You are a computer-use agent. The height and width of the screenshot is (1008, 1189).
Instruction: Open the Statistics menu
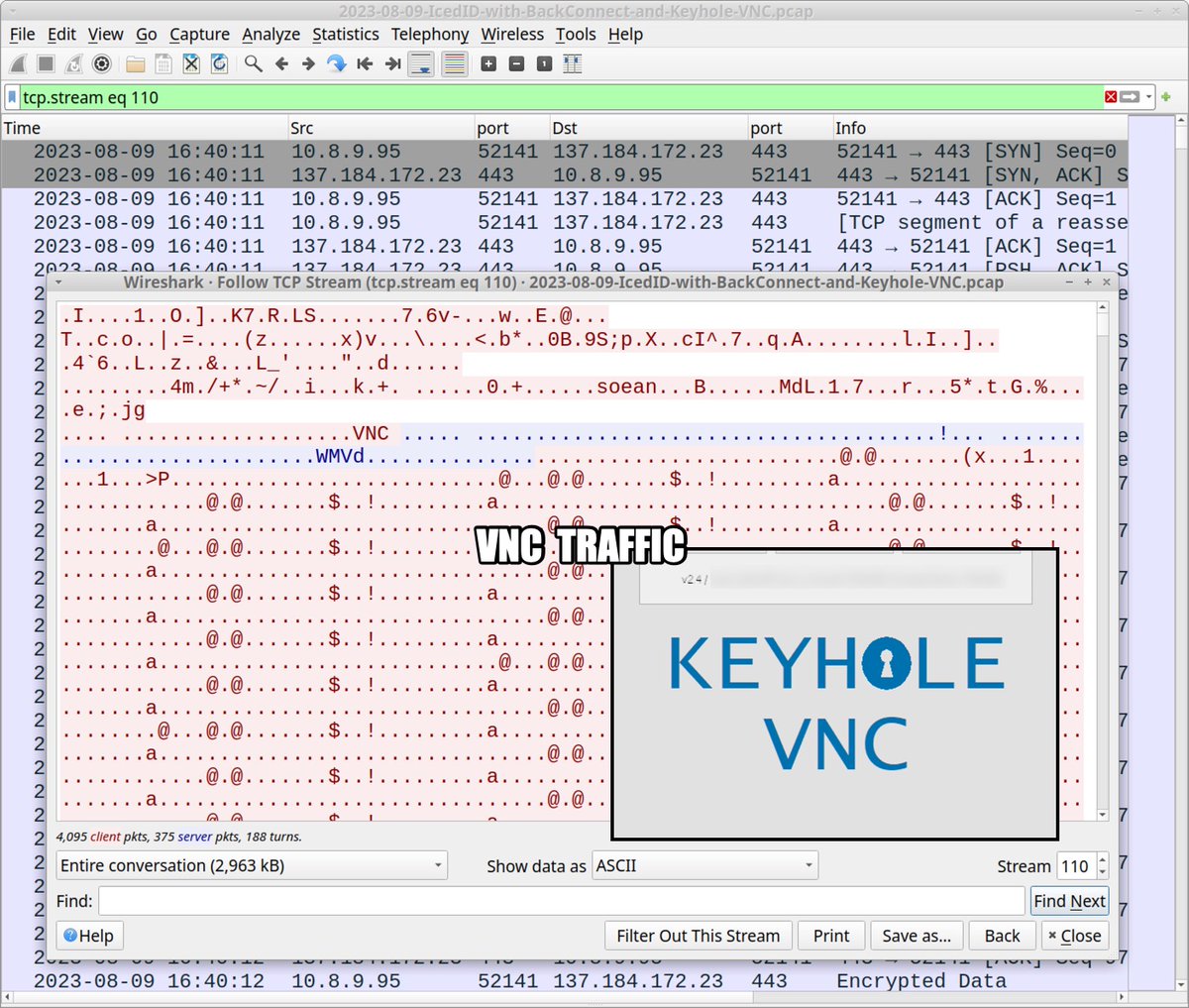click(345, 34)
